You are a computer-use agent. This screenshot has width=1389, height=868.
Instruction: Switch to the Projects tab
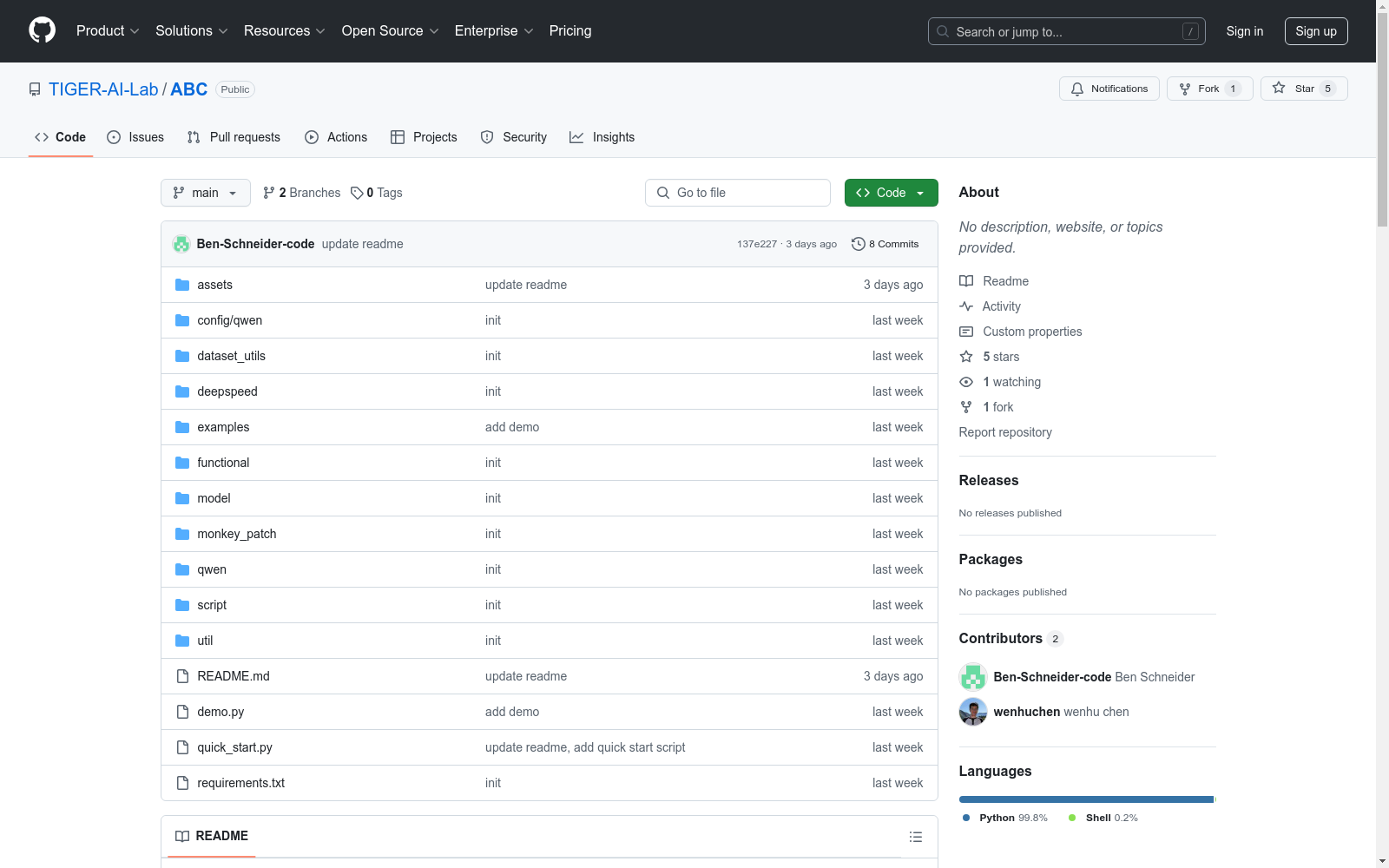(424, 137)
